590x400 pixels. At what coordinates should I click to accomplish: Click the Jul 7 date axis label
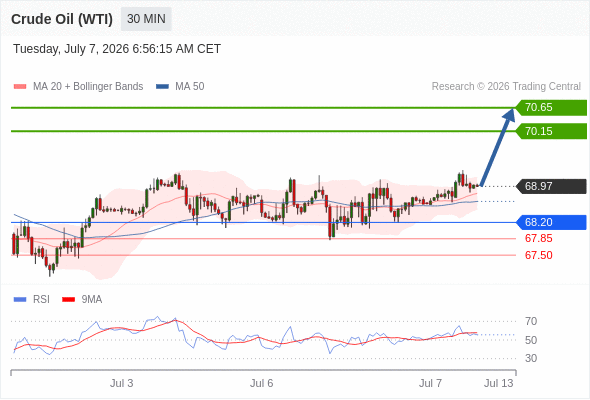click(x=430, y=383)
